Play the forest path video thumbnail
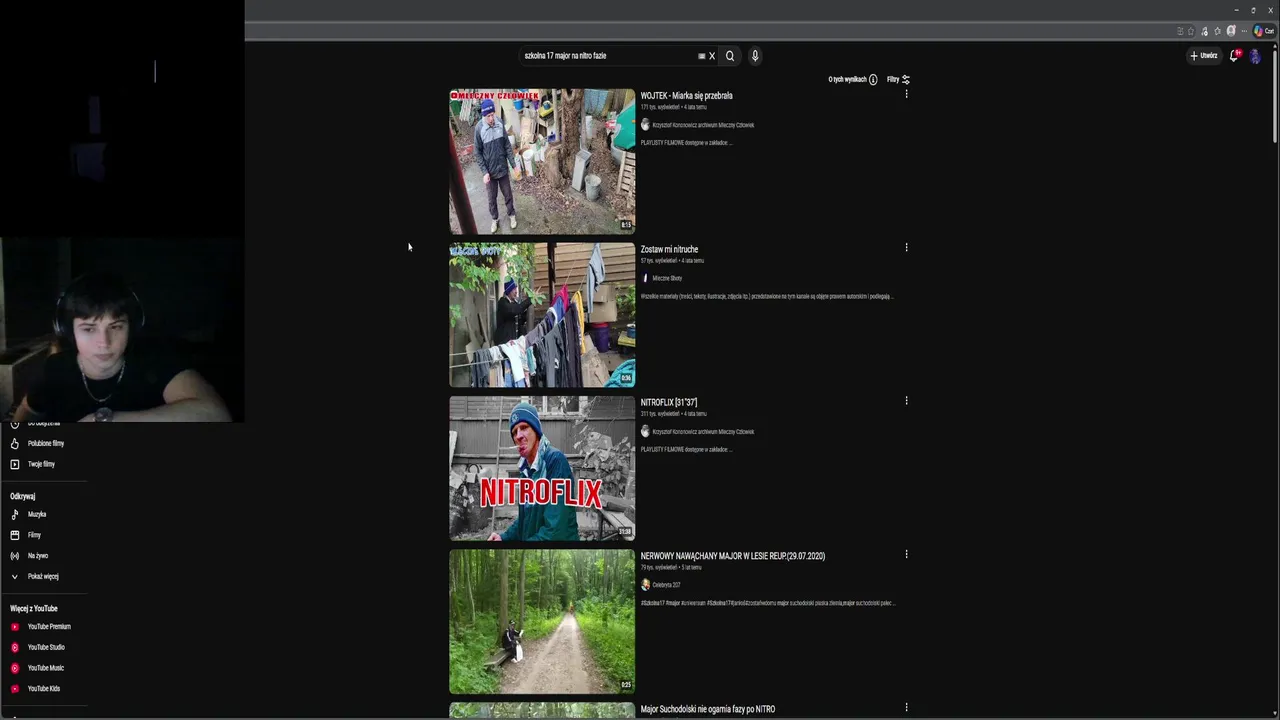Viewport: 1280px width, 720px height. point(542,621)
